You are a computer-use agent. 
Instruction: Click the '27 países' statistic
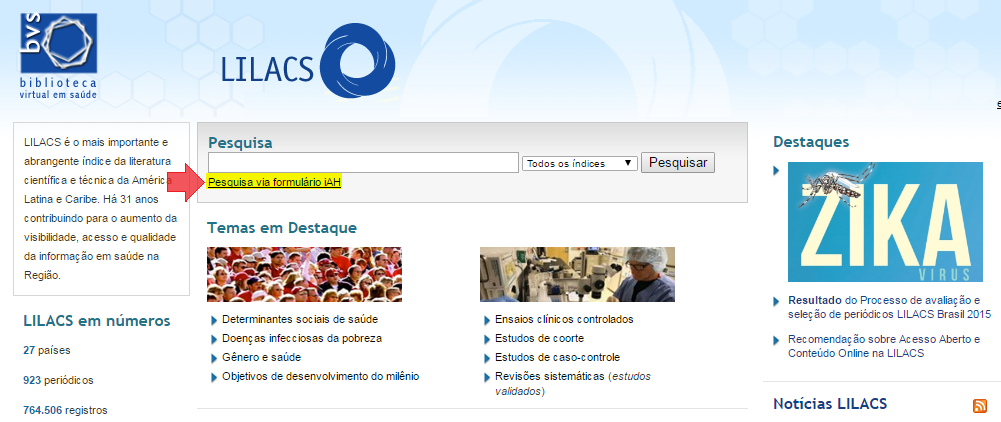[x=47, y=350]
